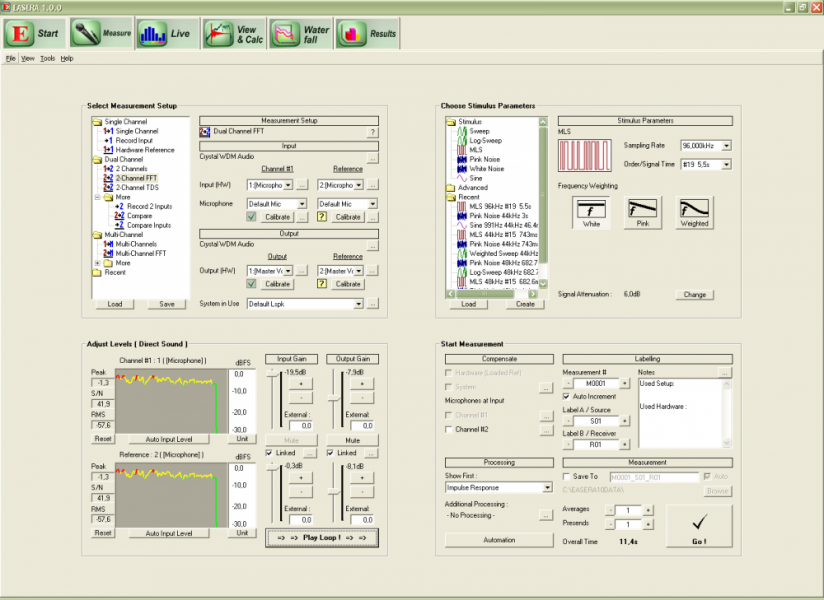Screen dimensions: 824x600
Task: Check the Channel #2 microphone compensation box
Action: click(x=449, y=429)
